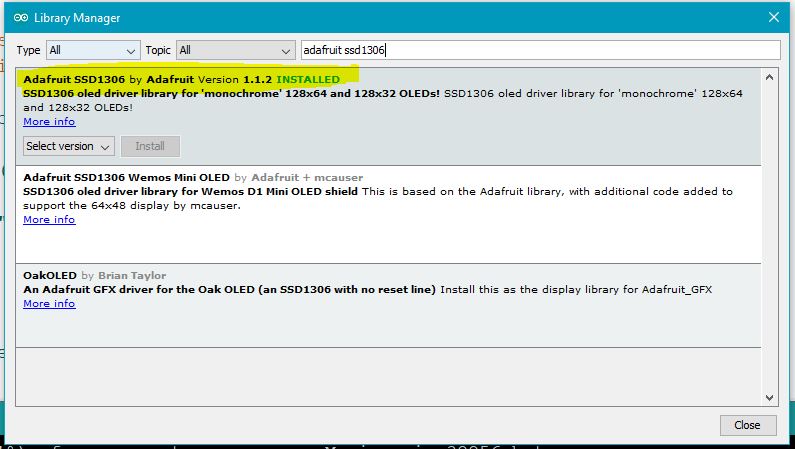Close the Library Manager window with X
The width and height of the screenshot is (795, 449).
[774, 17]
